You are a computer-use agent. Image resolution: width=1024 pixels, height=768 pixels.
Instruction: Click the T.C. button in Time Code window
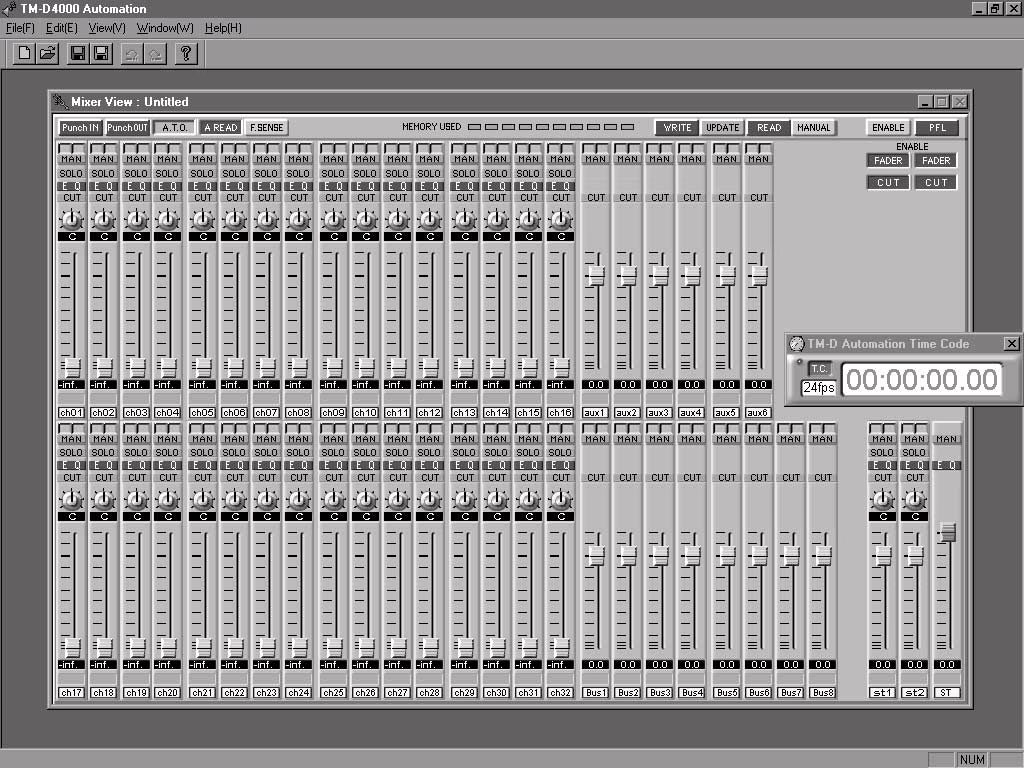(x=819, y=369)
